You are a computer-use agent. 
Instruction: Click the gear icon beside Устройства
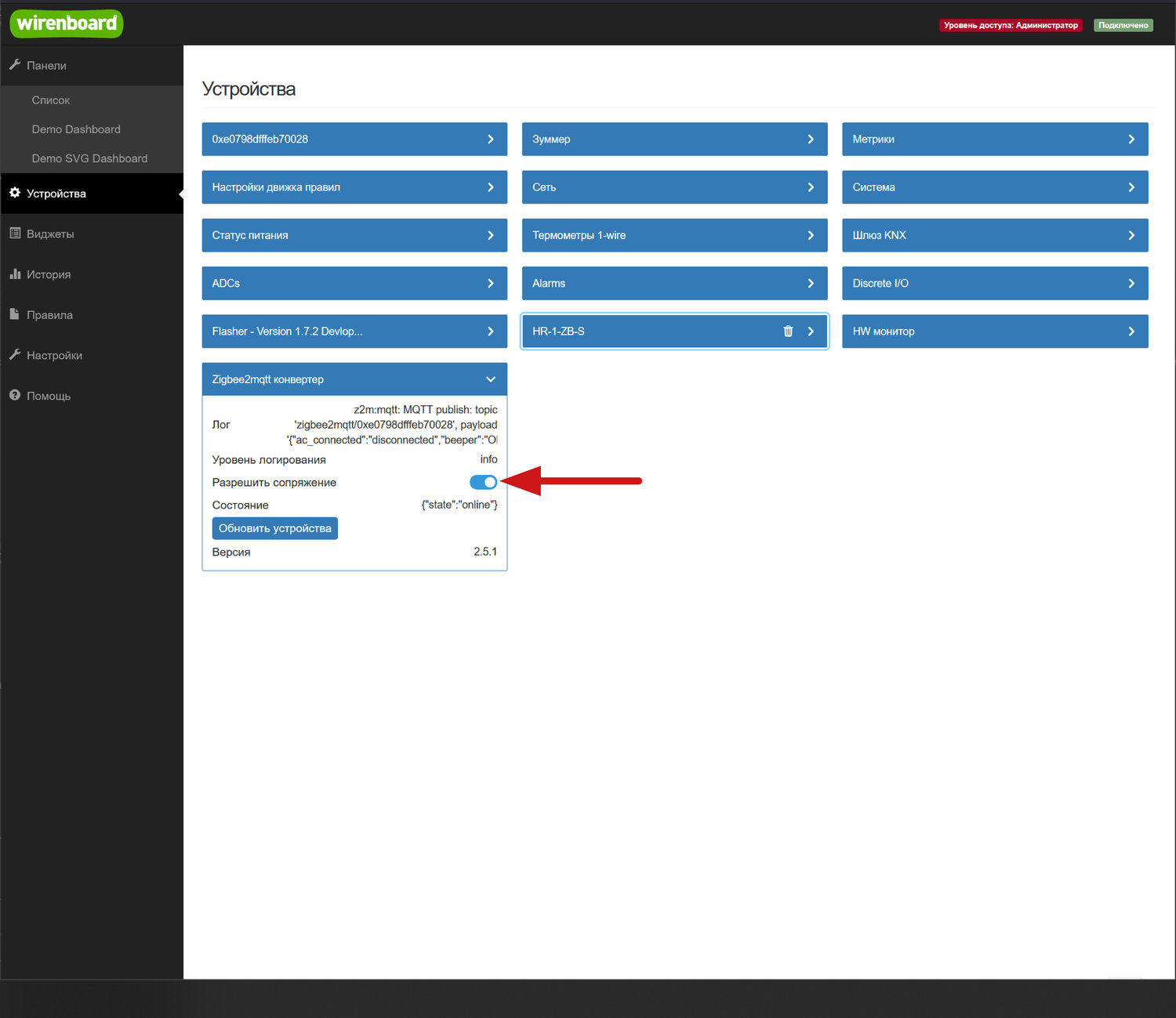point(15,193)
